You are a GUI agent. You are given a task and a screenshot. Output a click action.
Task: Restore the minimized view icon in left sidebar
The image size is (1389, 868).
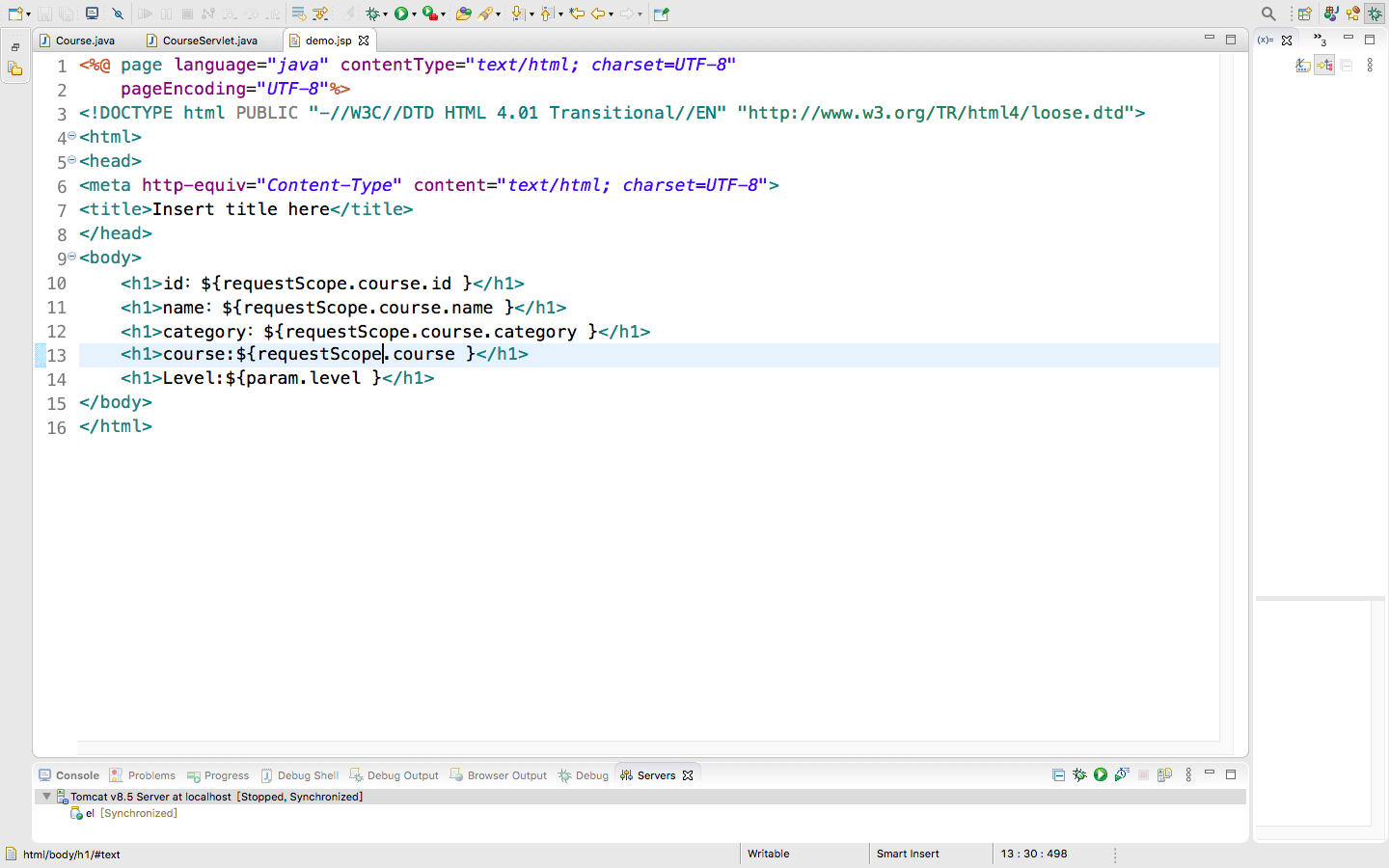[15, 46]
